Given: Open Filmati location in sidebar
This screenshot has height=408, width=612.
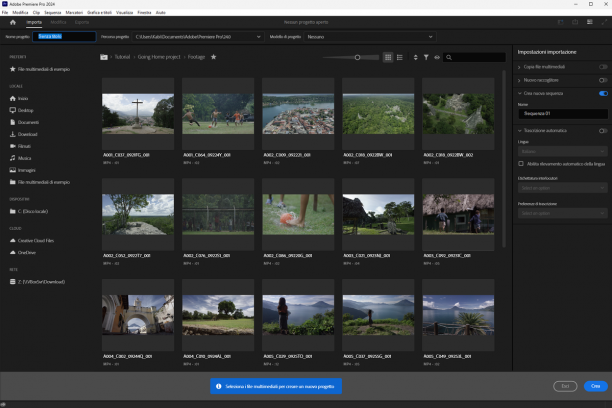Looking at the screenshot, I should pyautogui.click(x=20, y=146).
